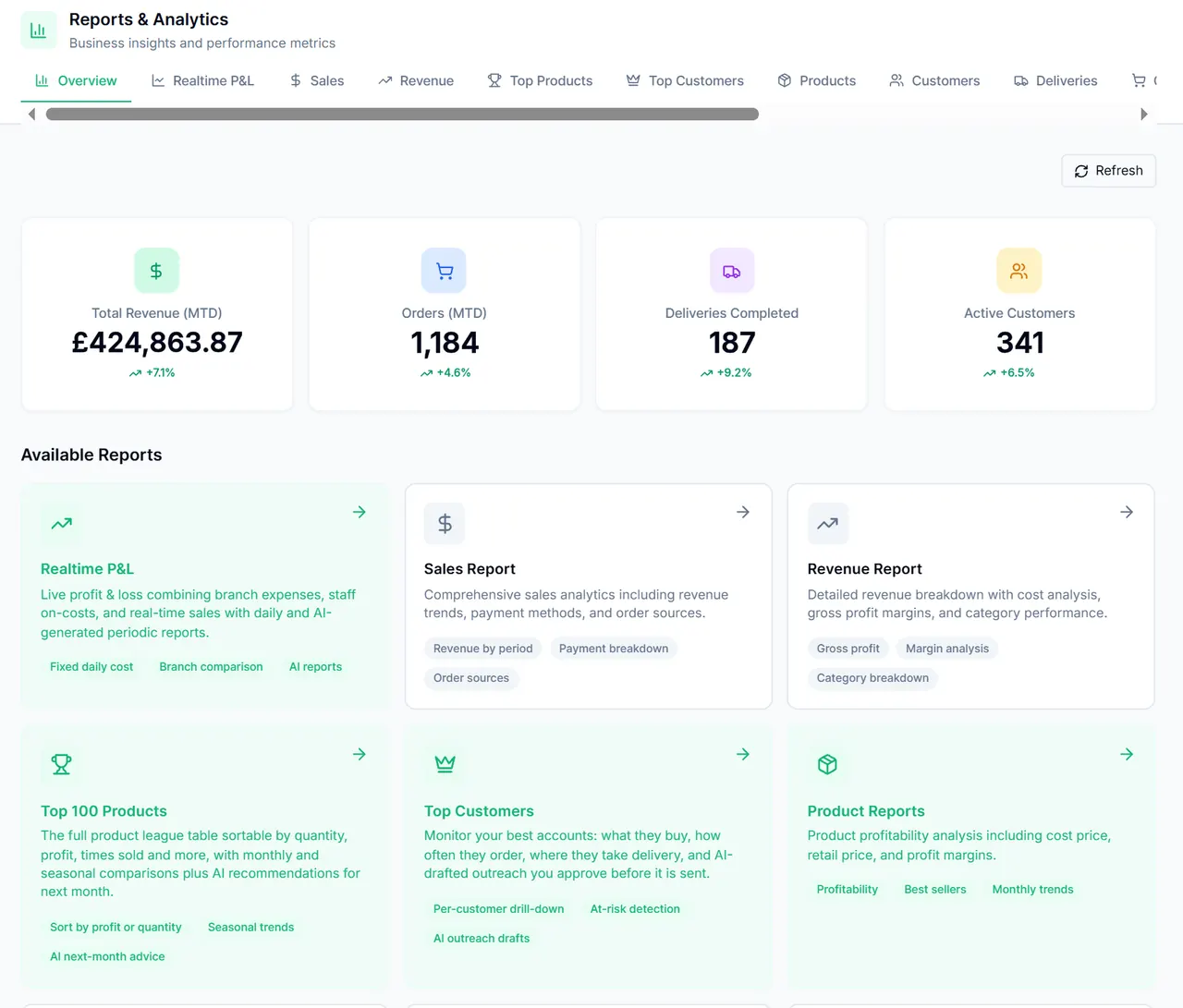Click the Realtime P&L card title

(x=87, y=569)
